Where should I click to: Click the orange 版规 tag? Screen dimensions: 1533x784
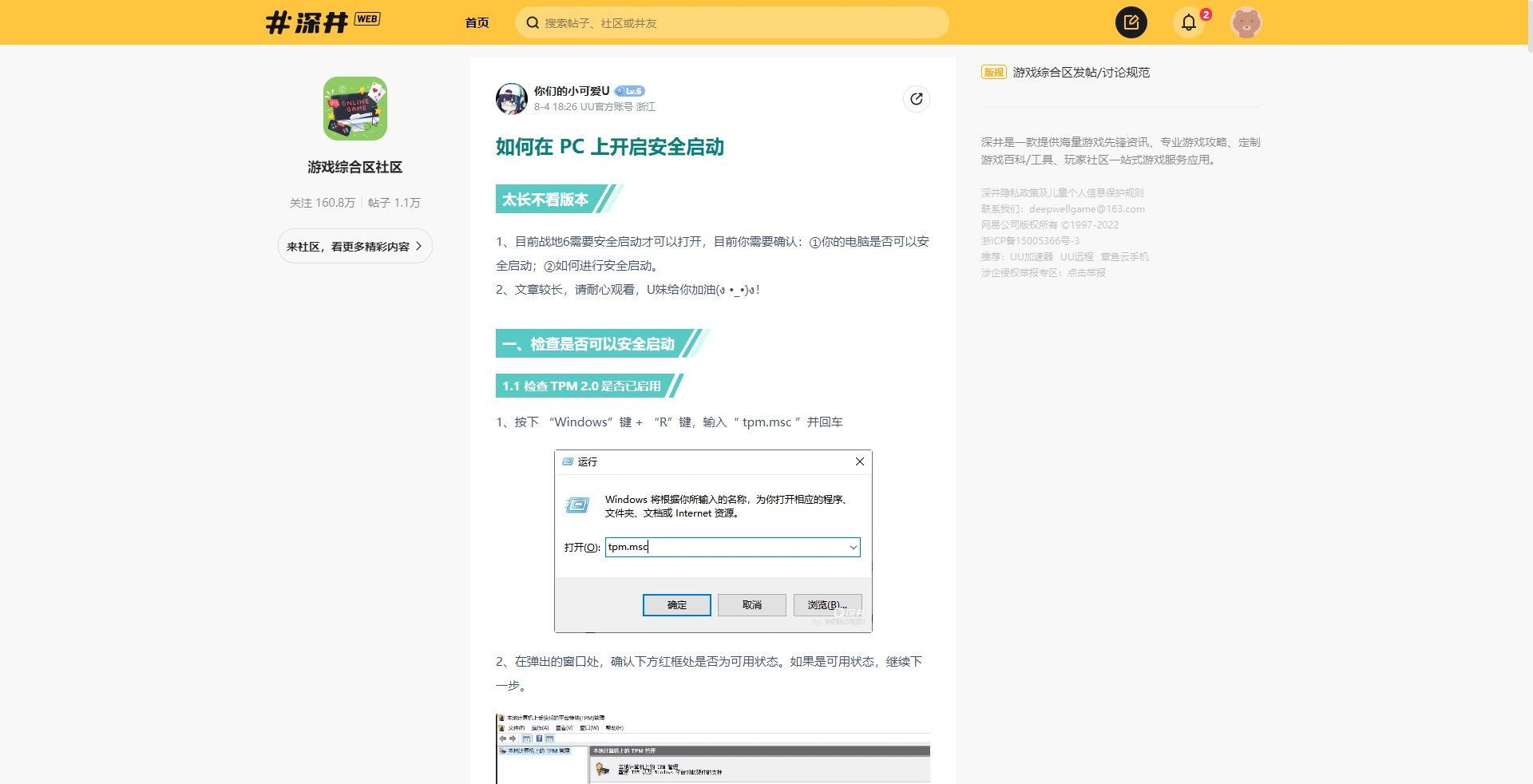pyautogui.click(x=993, y=72)
